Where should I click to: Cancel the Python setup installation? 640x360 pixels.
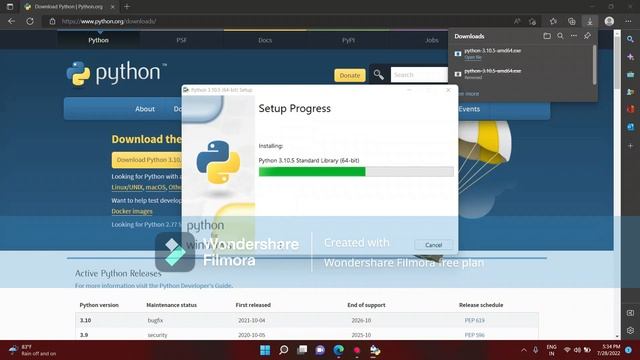tap(433, 245)
